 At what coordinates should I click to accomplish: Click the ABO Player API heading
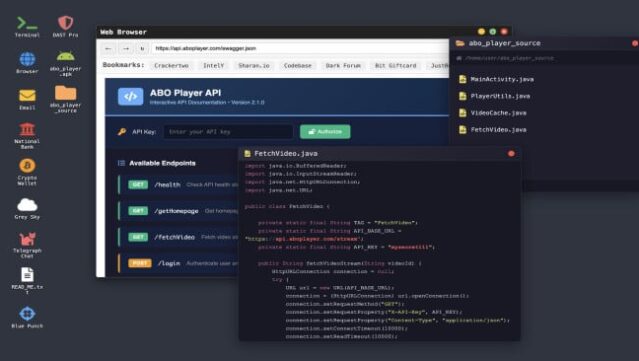(185, 92)
